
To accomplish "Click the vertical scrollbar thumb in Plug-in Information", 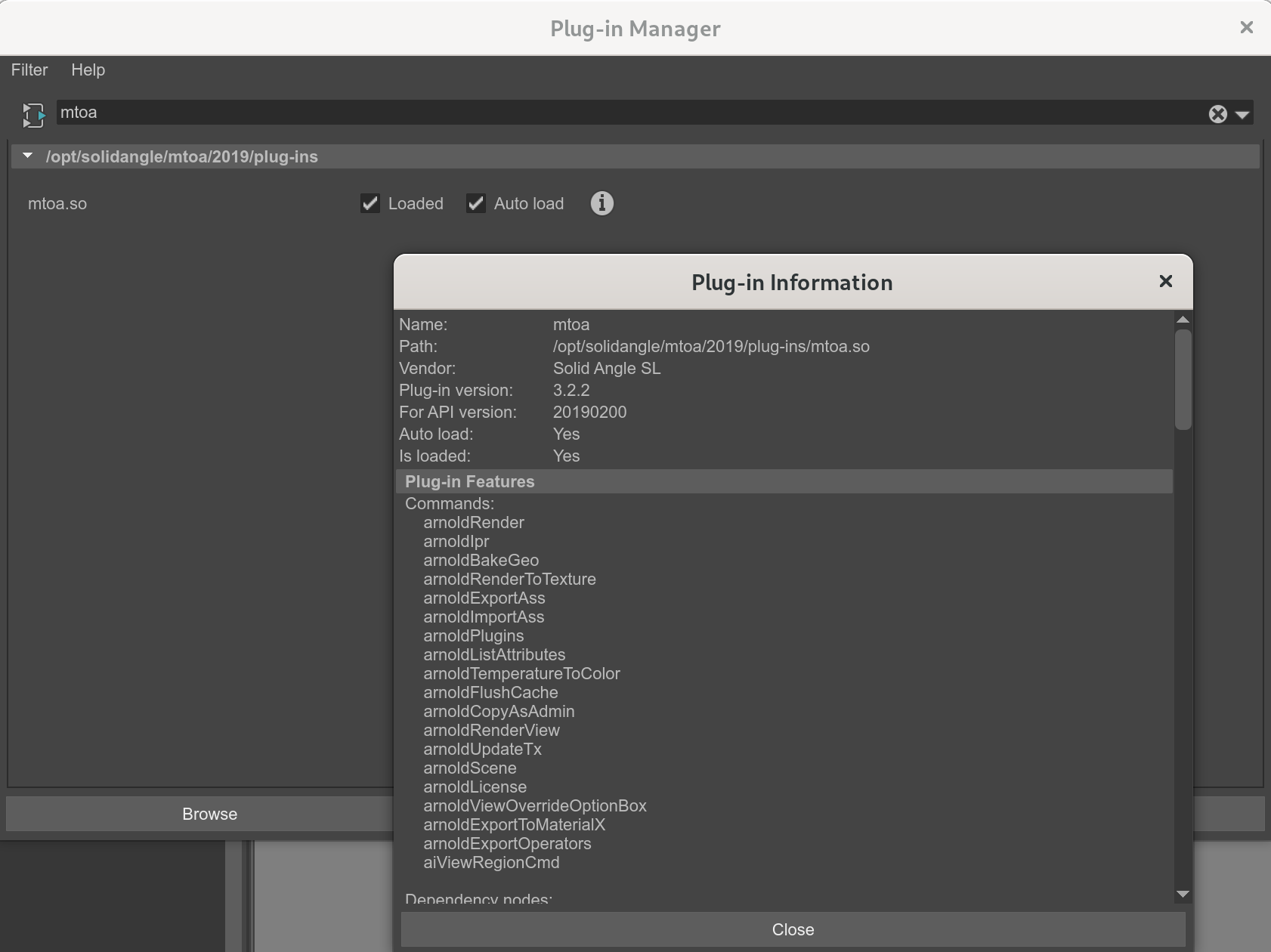I will 1183,380.
